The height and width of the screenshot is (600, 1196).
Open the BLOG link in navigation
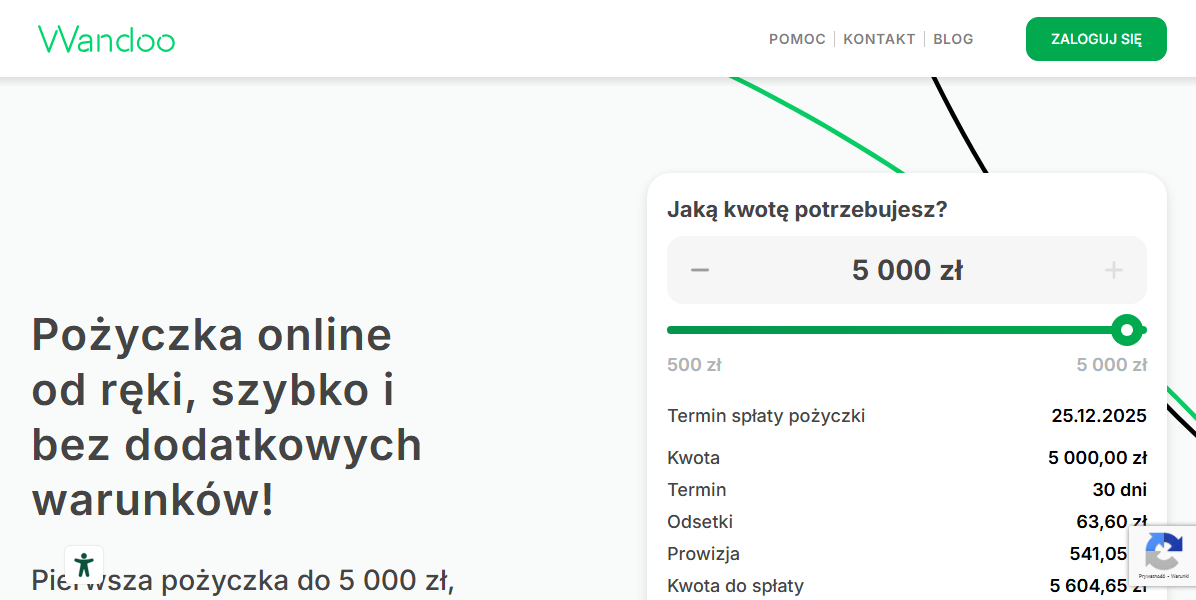953,39
